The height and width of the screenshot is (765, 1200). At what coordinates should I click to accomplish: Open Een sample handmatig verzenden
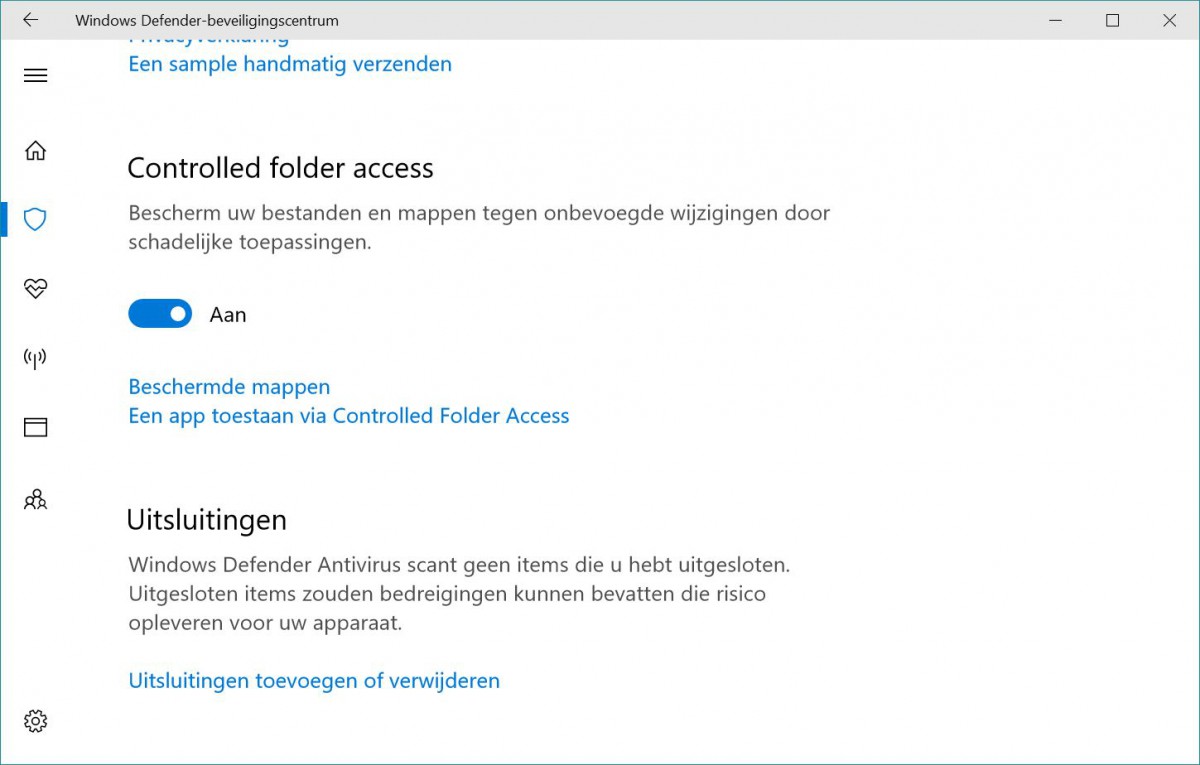289,63
